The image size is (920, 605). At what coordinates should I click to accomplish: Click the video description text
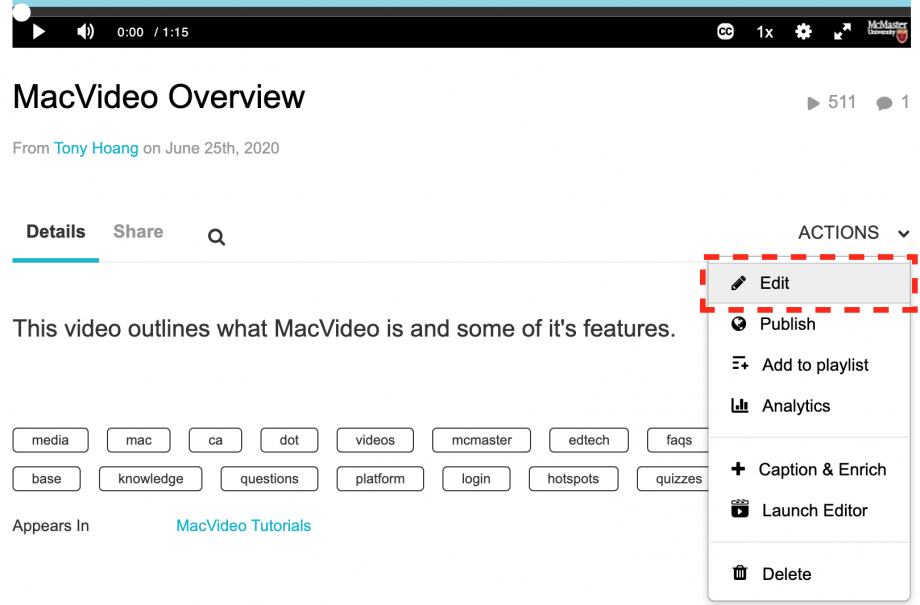[344, 329]
